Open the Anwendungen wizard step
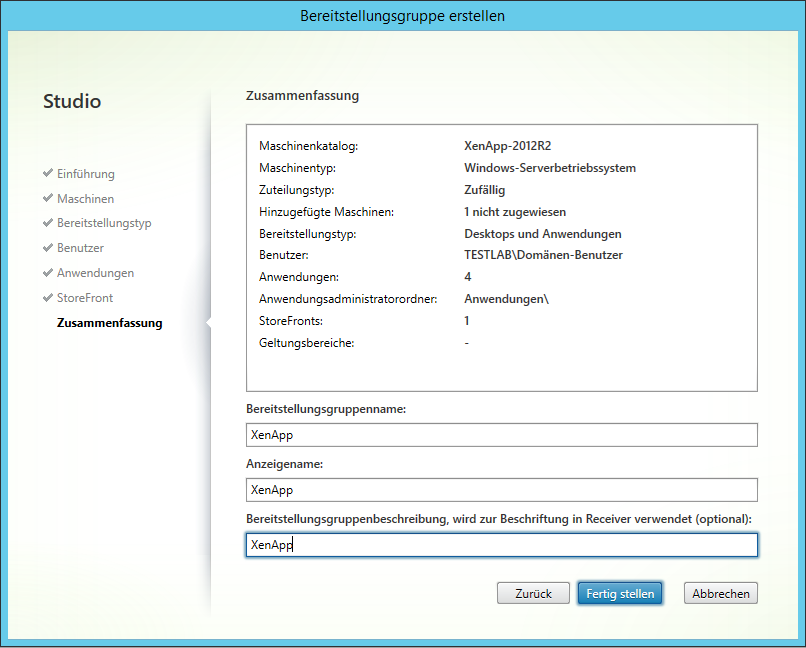Image resolution: width=806 pixels, height=648 pixels. 96,273
